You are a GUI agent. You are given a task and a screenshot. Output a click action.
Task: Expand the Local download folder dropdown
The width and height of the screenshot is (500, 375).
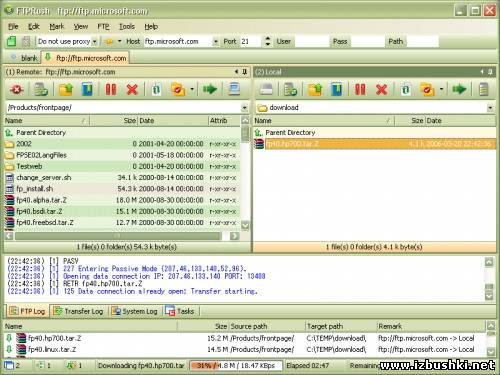pos(490,108)
